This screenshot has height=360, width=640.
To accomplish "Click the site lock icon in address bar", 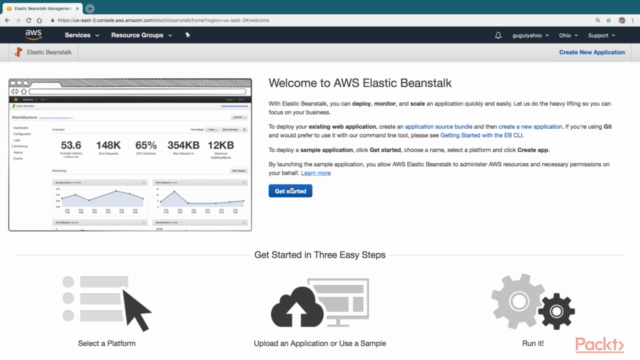I will 52,20.
